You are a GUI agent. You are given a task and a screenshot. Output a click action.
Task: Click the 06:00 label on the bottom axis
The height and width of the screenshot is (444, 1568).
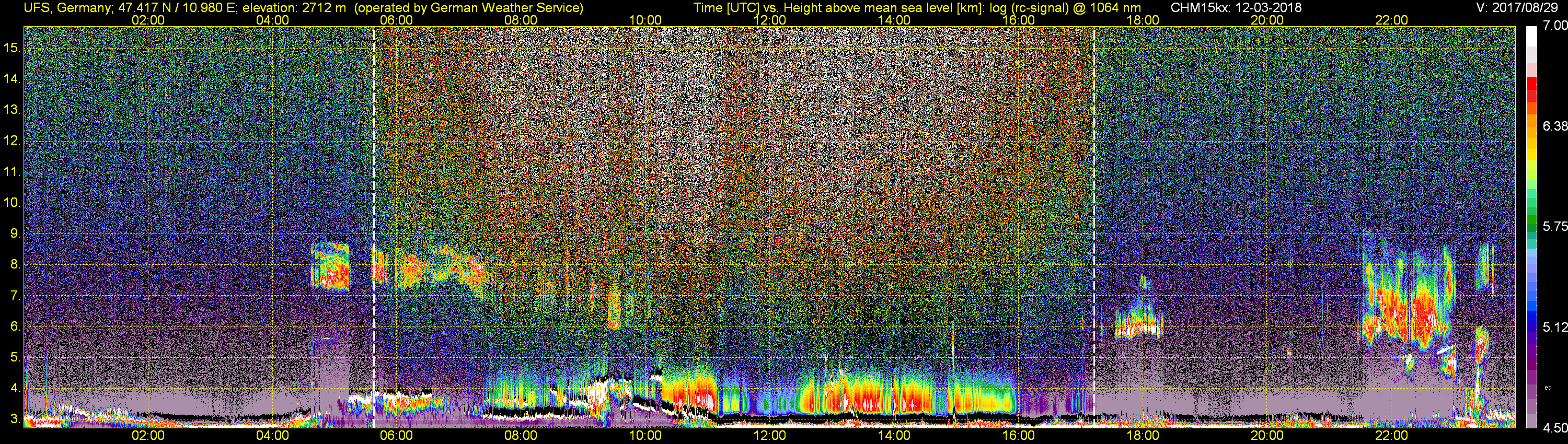396,436
